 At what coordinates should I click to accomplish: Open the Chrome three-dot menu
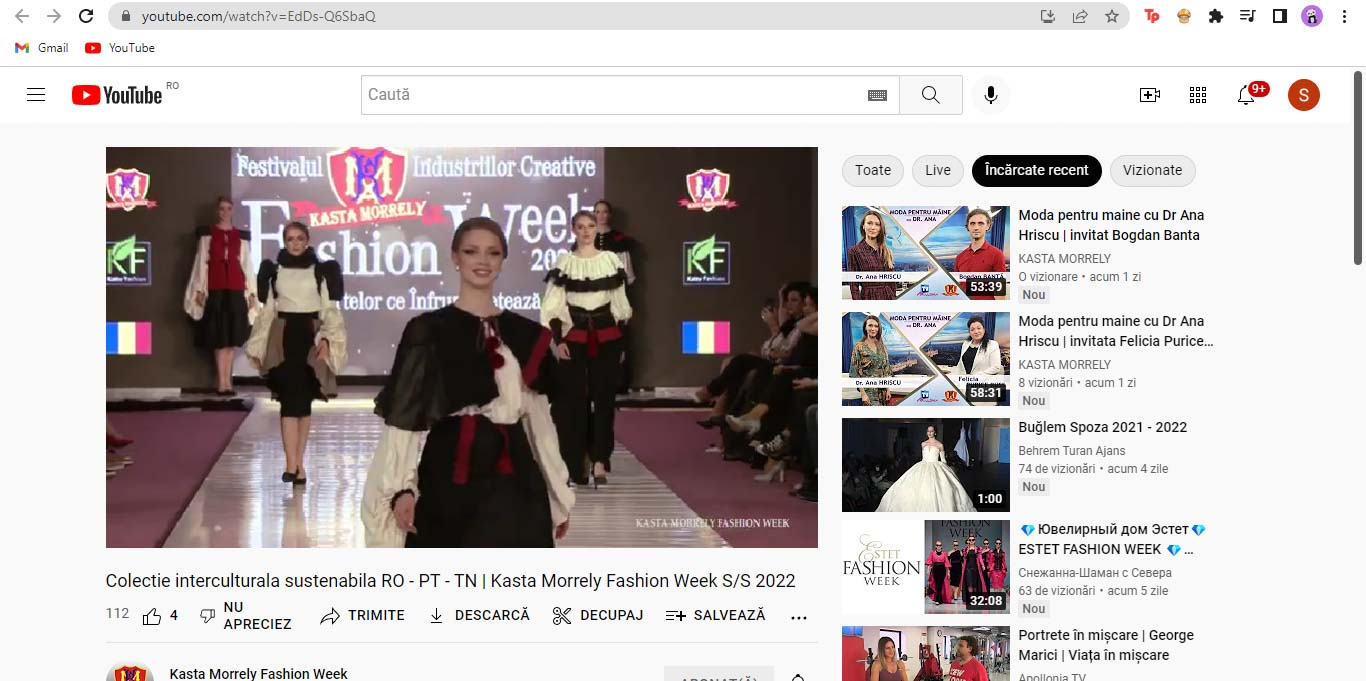pyautogui.click(x=1344, y=16)
